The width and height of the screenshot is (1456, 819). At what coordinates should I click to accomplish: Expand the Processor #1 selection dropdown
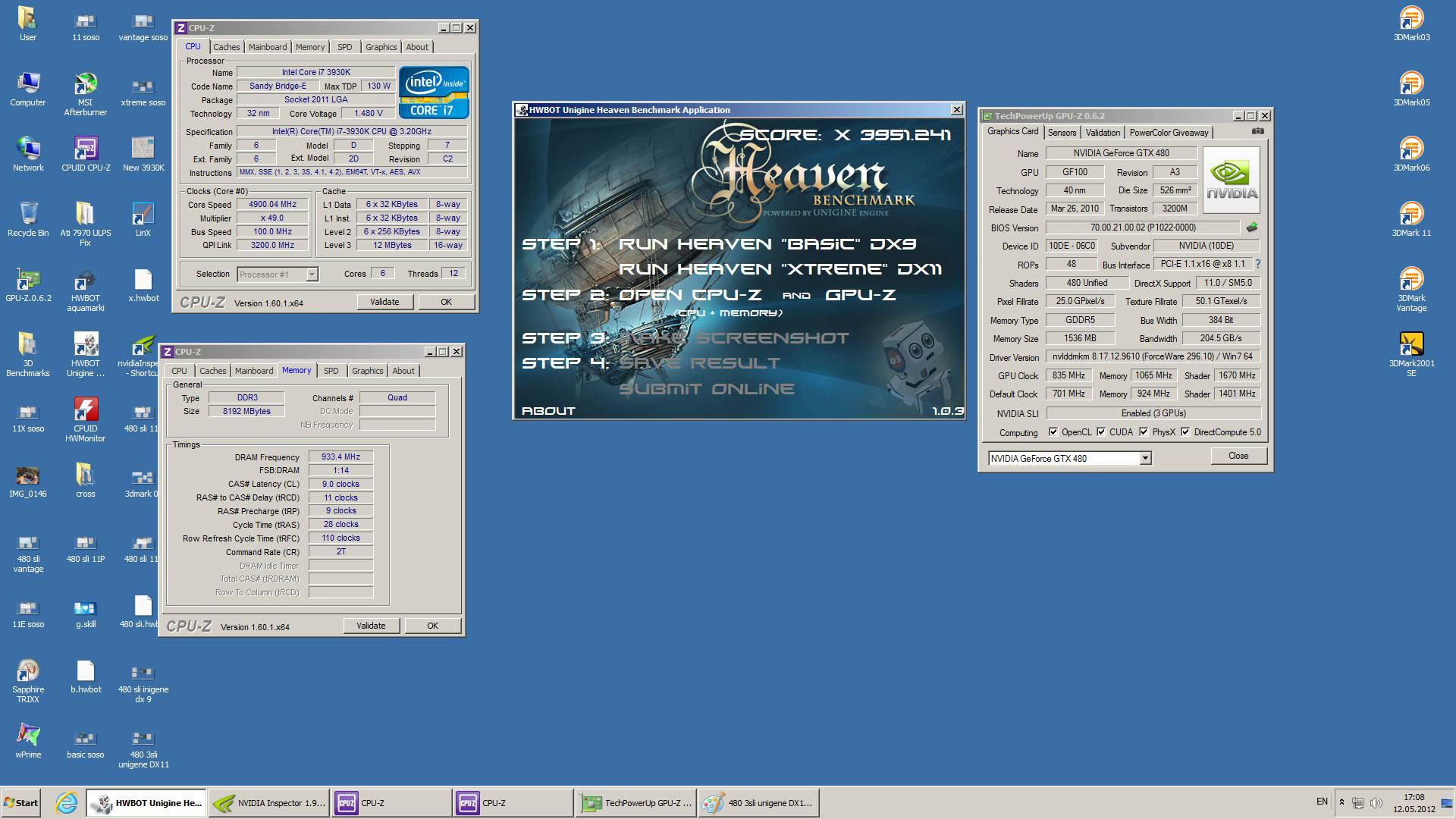tap(311, 274)
